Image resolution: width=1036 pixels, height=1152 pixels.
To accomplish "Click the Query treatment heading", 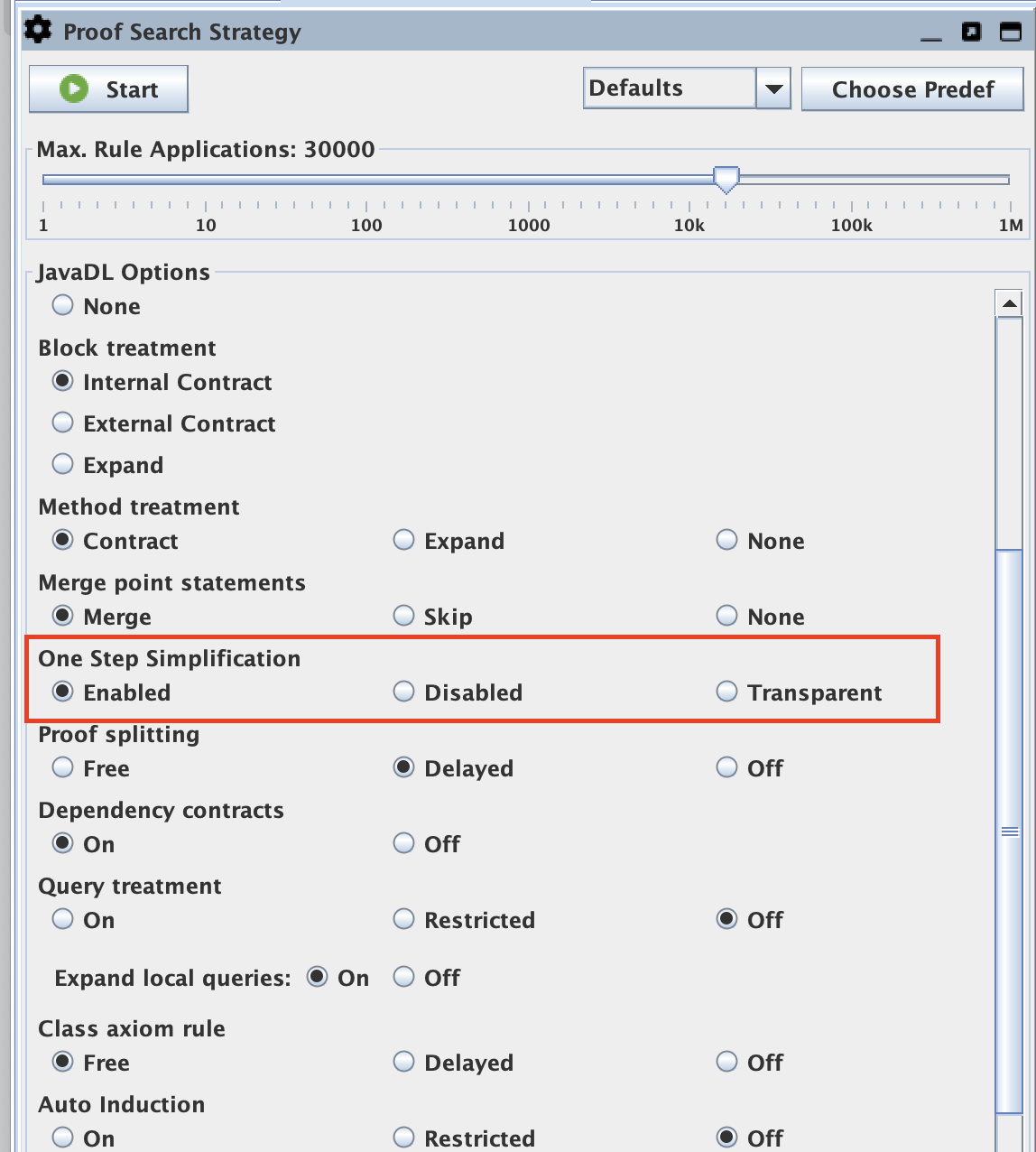I will (130, 886).
